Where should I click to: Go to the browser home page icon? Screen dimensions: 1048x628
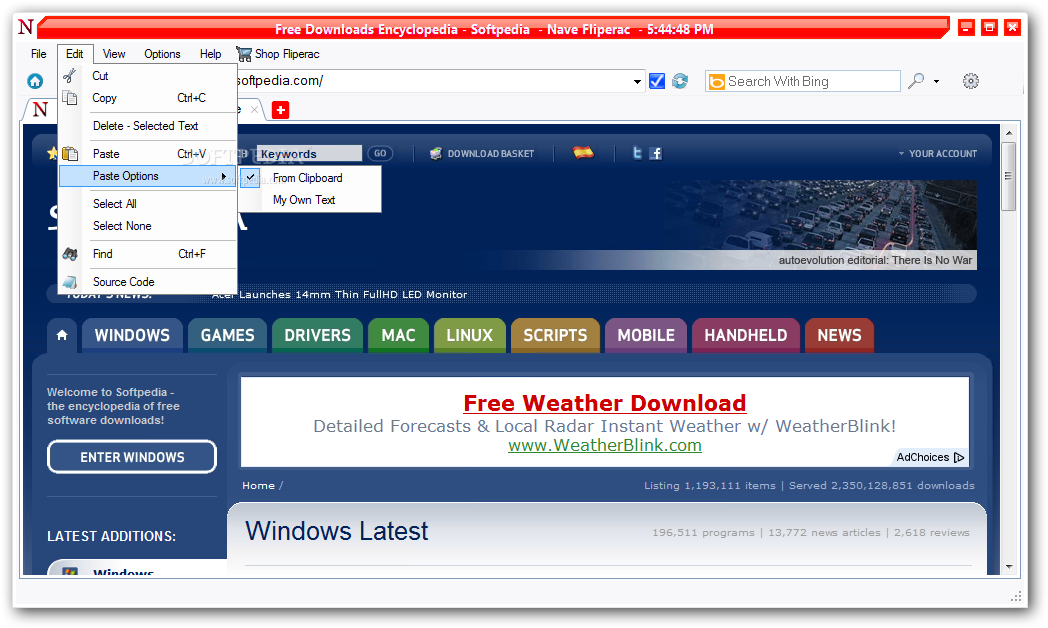(35, 82)
